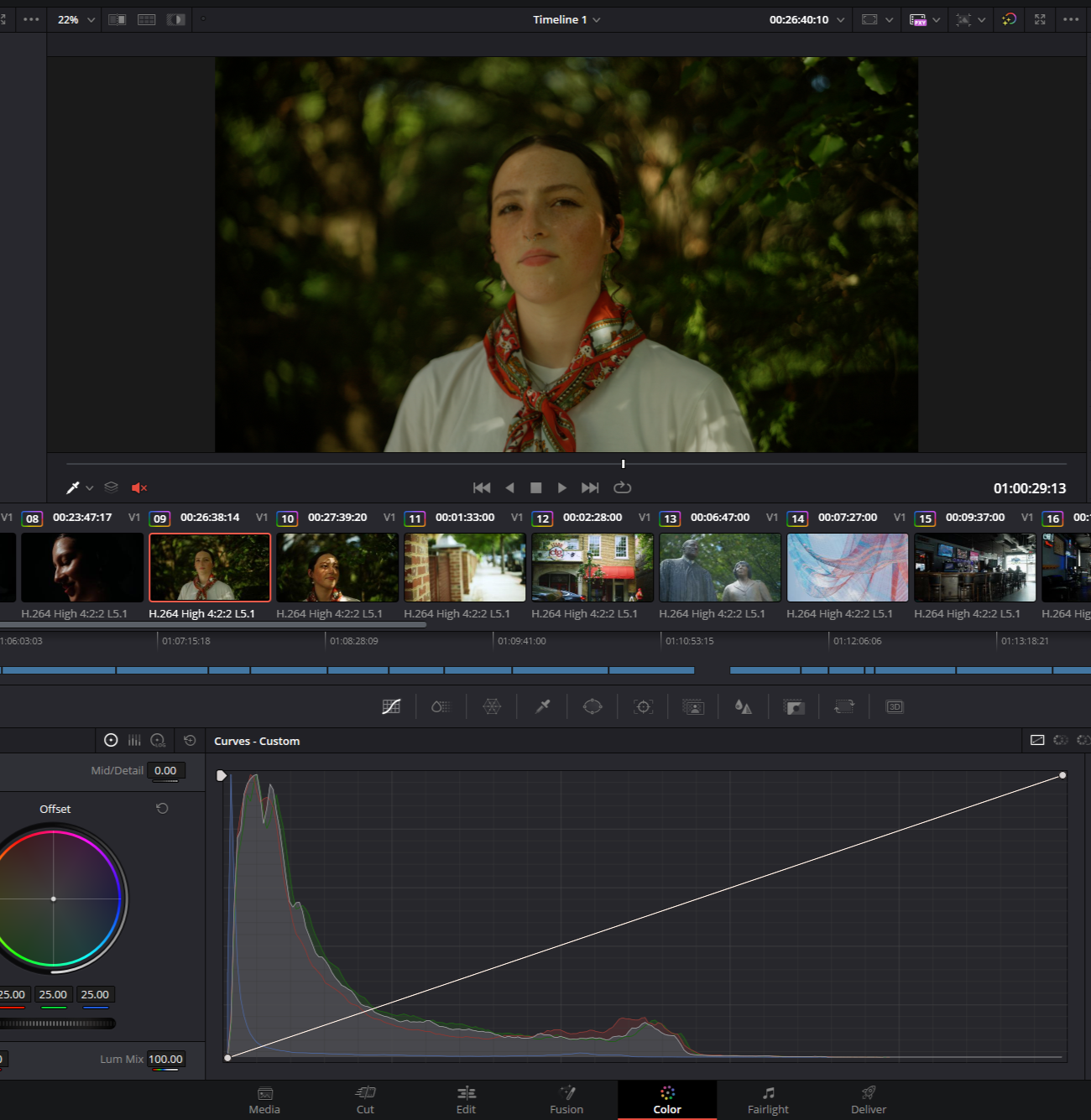Play the clip forward
This screenshot has height=1120, width=1091.
tap(562, 487)
